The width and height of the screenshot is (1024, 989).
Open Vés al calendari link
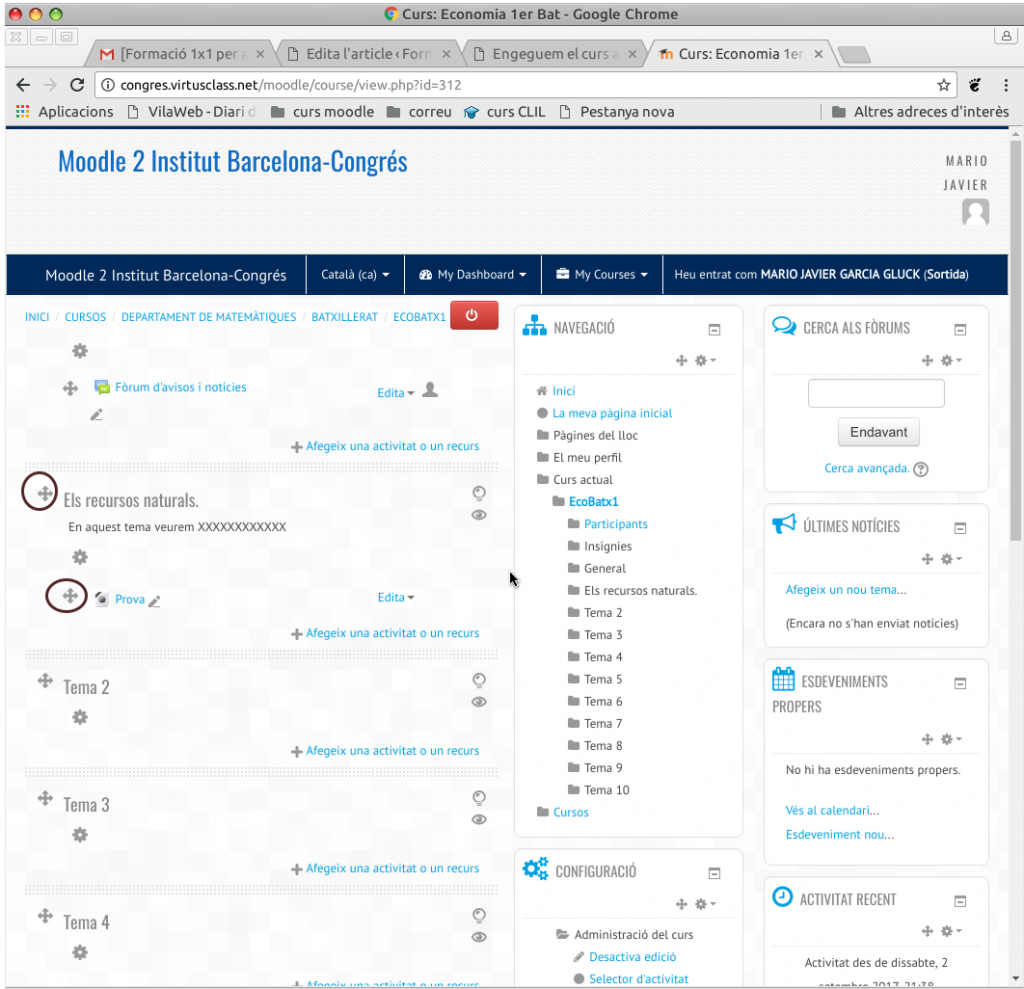coord(832,811)
